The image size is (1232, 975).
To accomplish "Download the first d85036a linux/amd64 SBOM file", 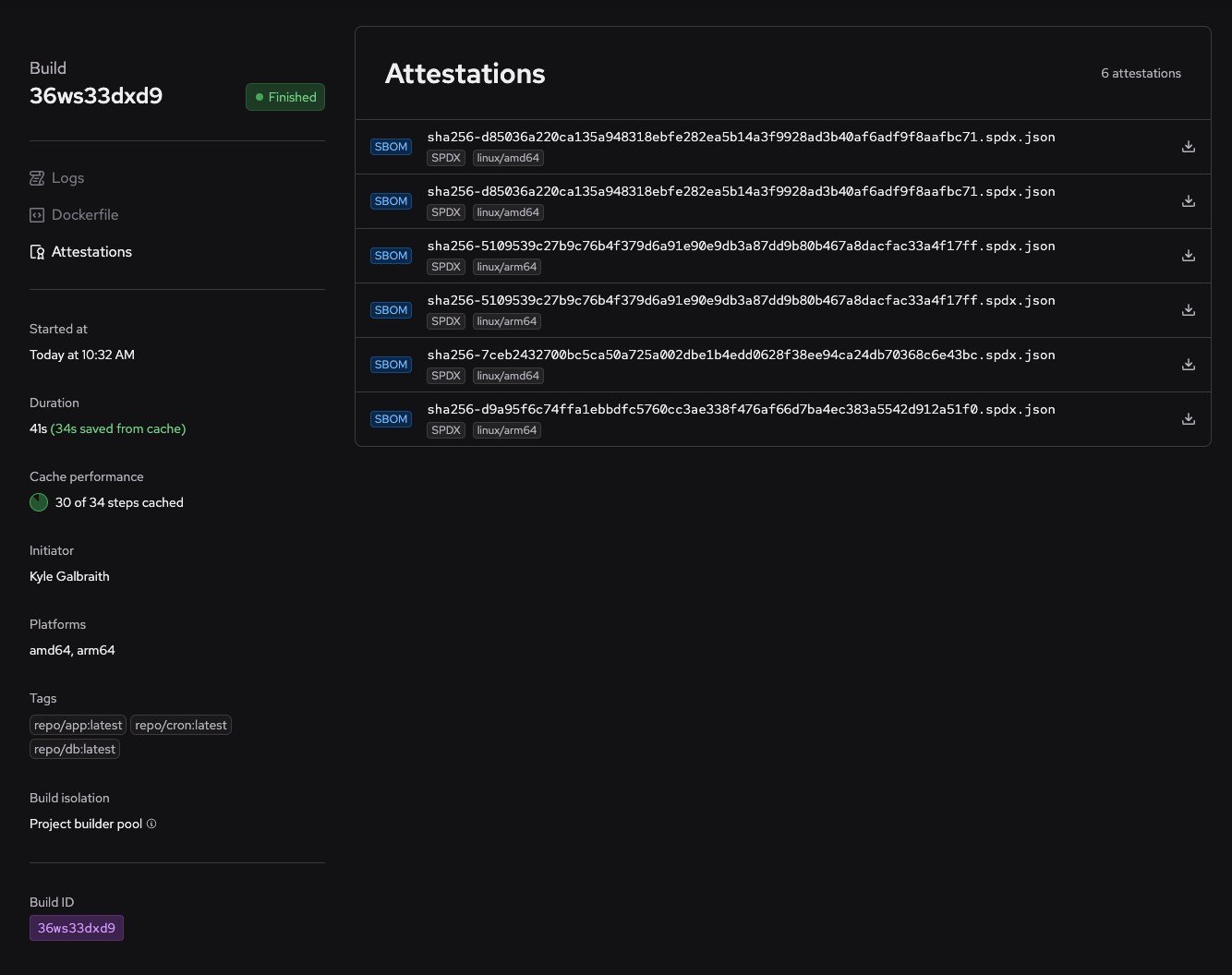I will click(1189, 147).
